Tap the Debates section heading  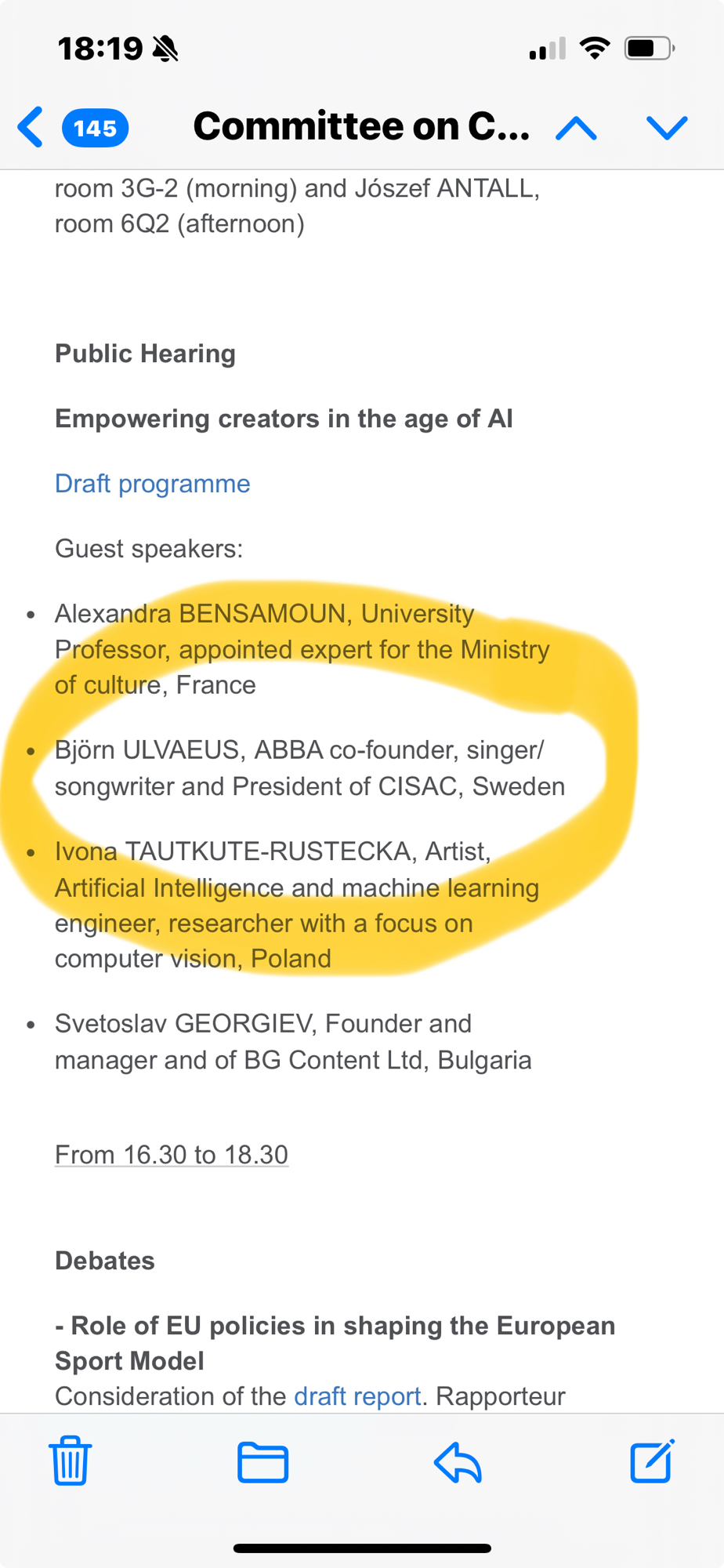[x=105, y=1261]
